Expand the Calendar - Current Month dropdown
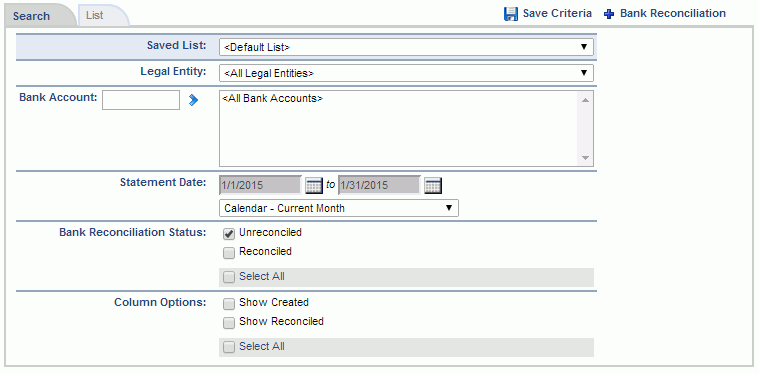This screenshot has height=373, width=759. pos(339,208)
